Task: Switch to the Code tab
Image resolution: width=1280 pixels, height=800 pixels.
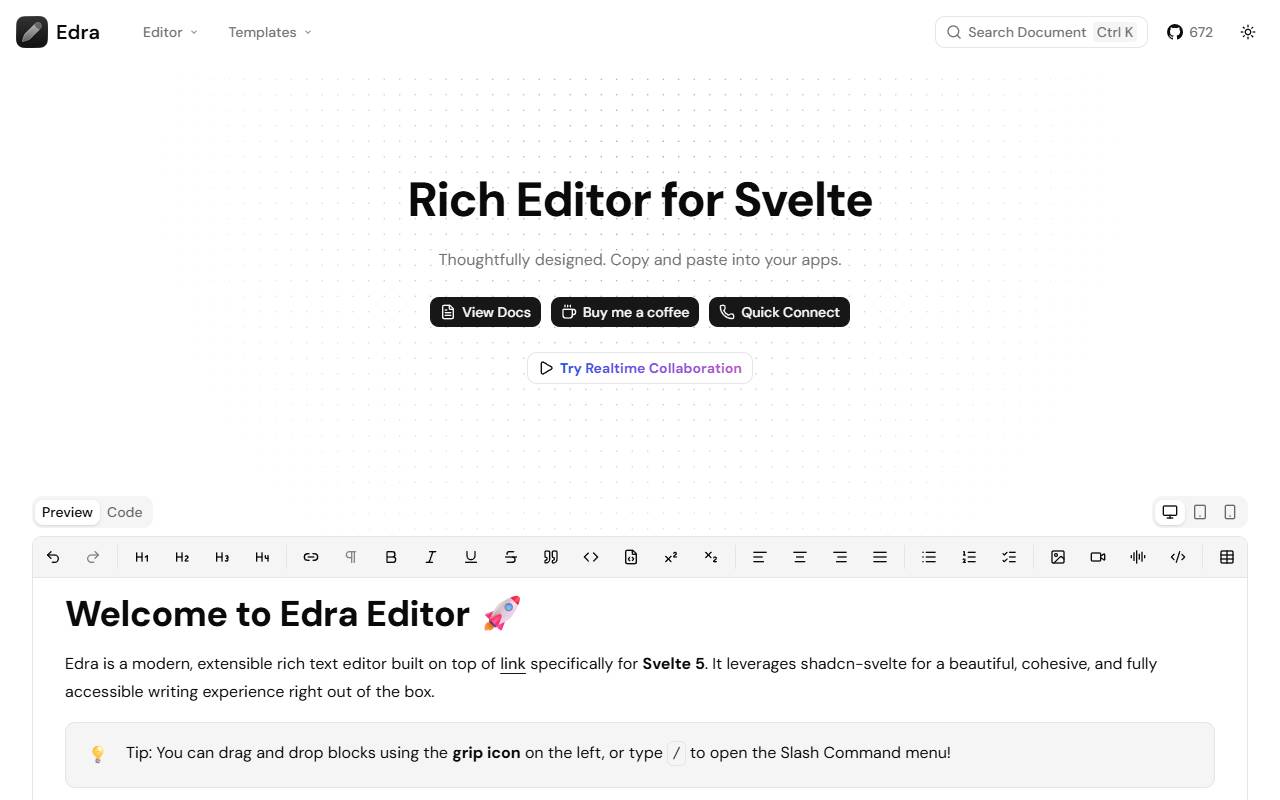Action: (x=125, y=512)
